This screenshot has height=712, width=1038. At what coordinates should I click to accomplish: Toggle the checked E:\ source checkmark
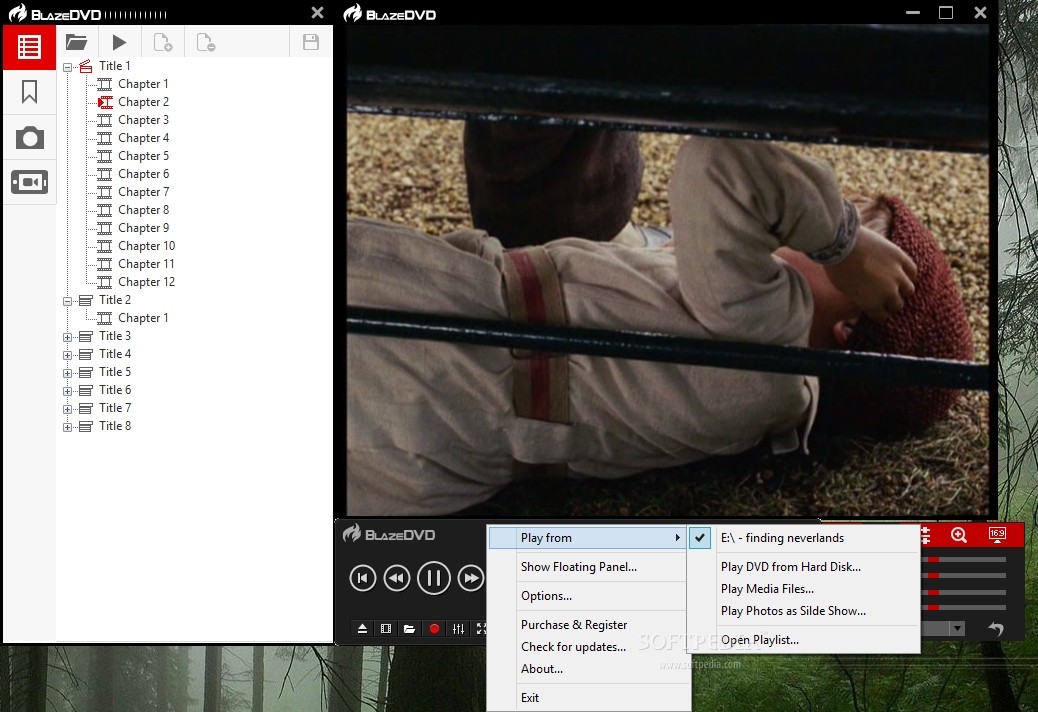point(700,538)
